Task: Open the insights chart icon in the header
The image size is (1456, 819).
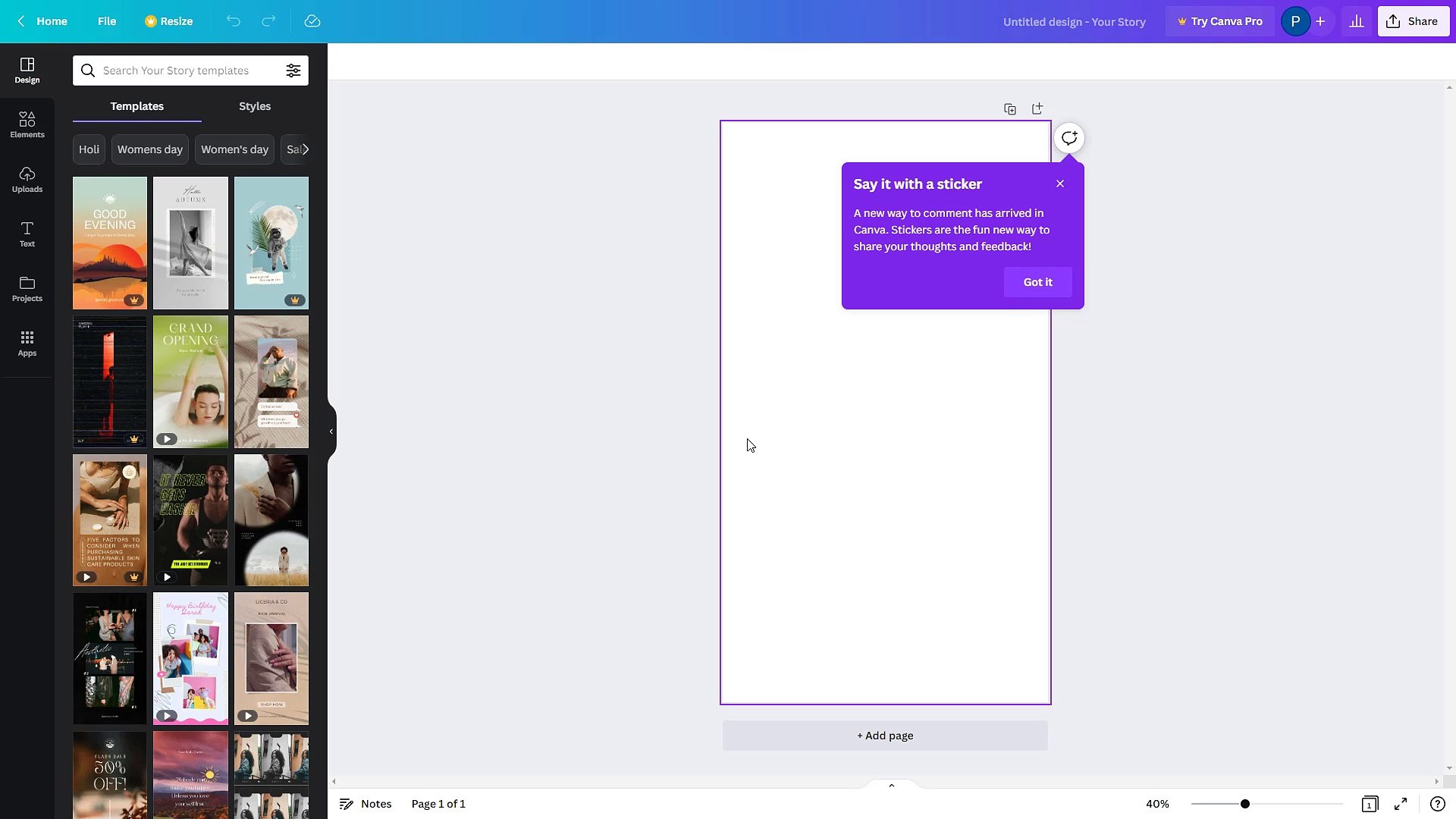Action: [1357, 20]
